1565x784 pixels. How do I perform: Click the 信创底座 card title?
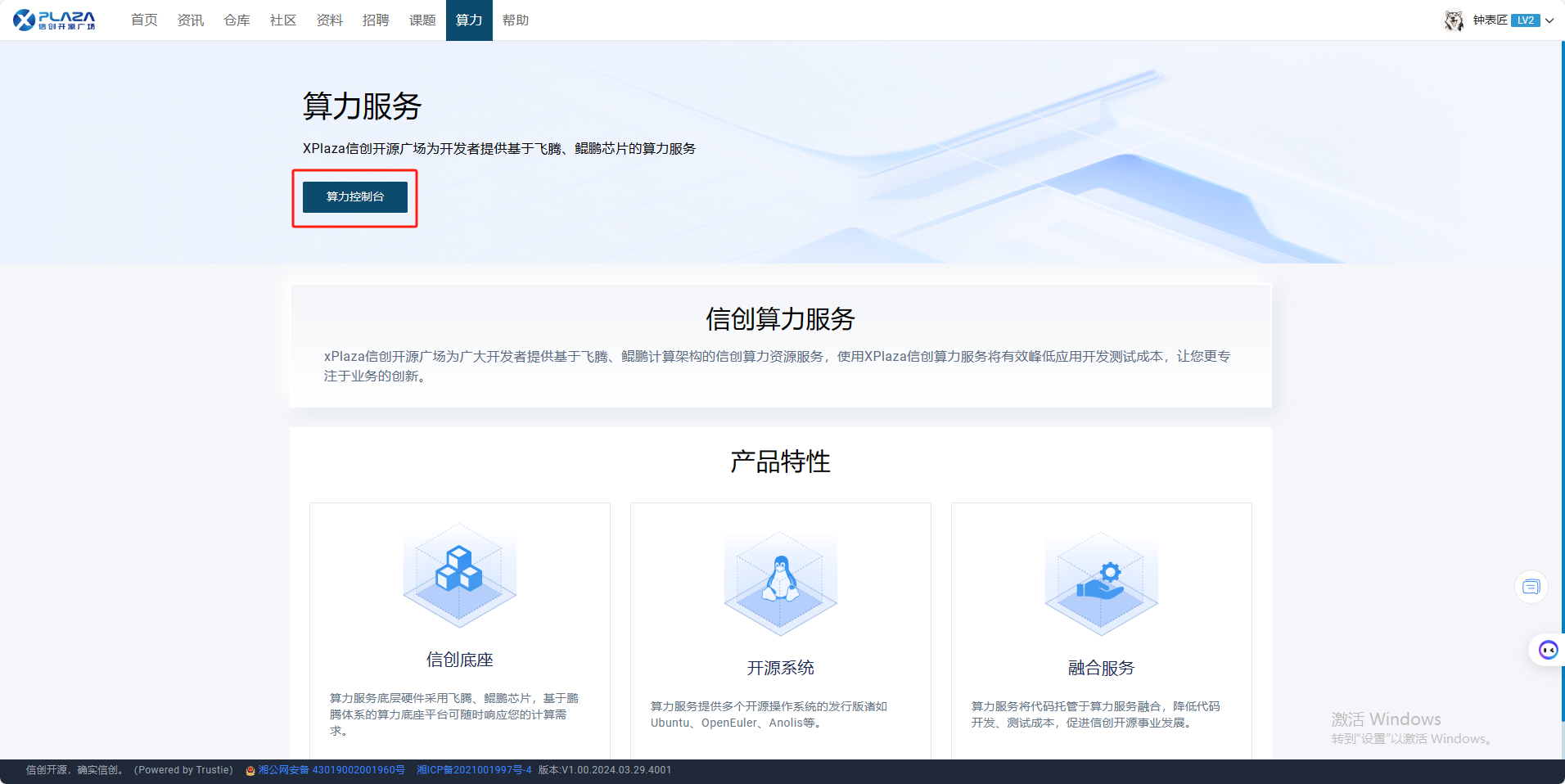[459, 660]
